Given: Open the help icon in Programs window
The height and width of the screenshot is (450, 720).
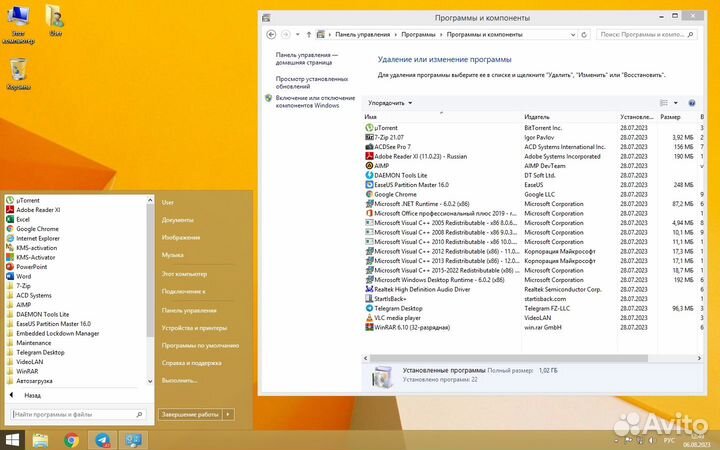Looking at the screenshot, I should click(x=692, y=103).
